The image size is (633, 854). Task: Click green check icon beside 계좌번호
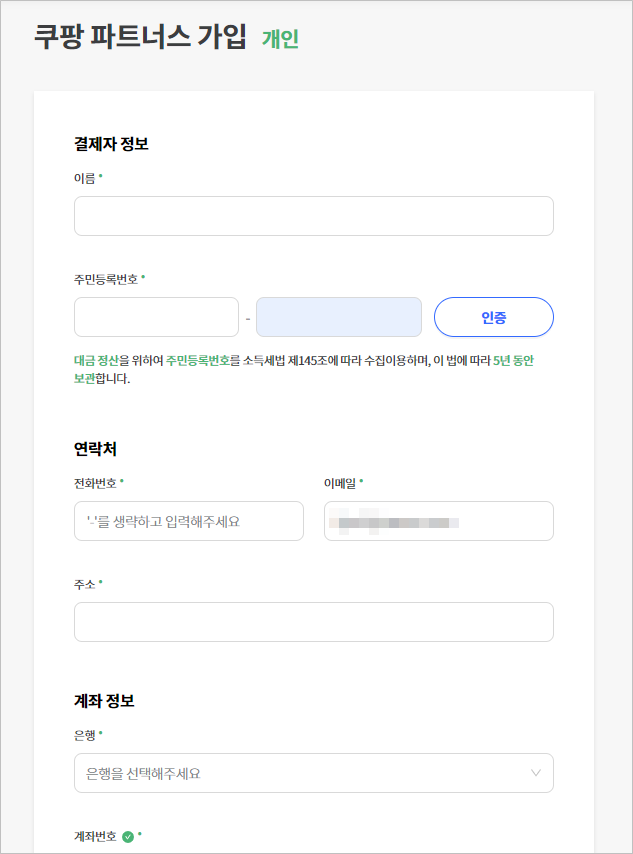click(x=128, y=837)
